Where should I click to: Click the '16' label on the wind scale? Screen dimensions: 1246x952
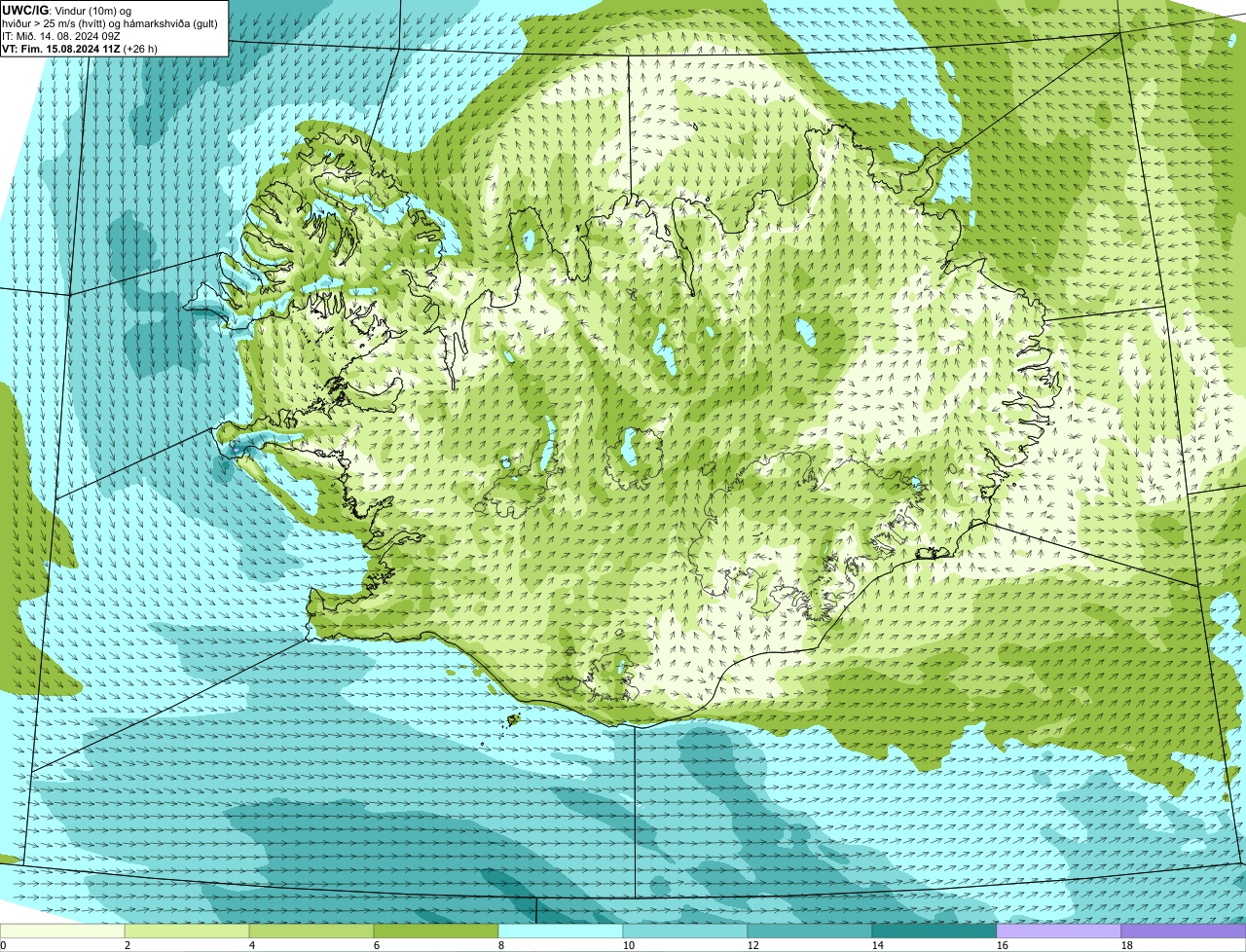tap(1003, 945)
